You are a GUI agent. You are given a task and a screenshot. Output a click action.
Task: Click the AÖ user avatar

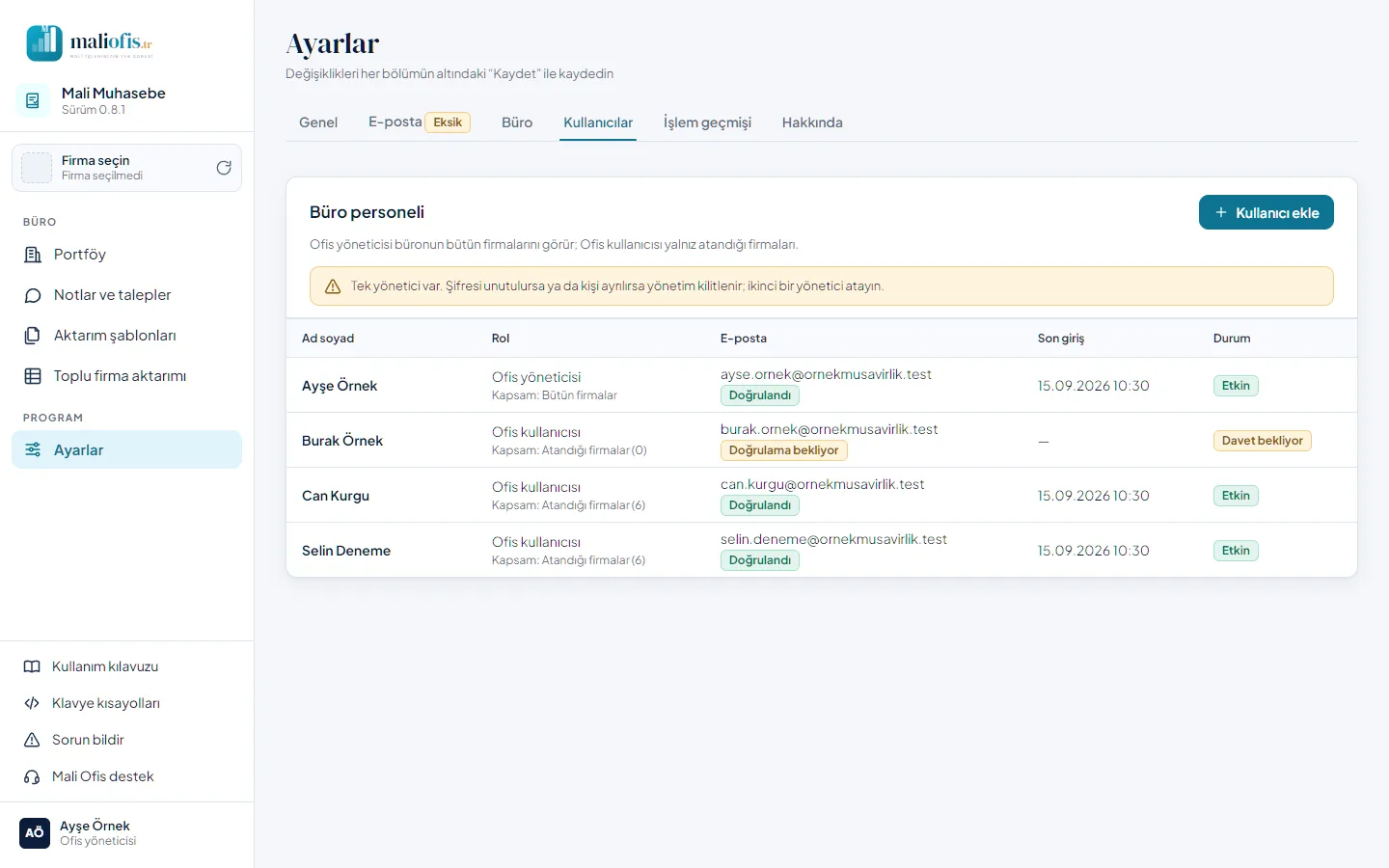[x=35, y=832]
